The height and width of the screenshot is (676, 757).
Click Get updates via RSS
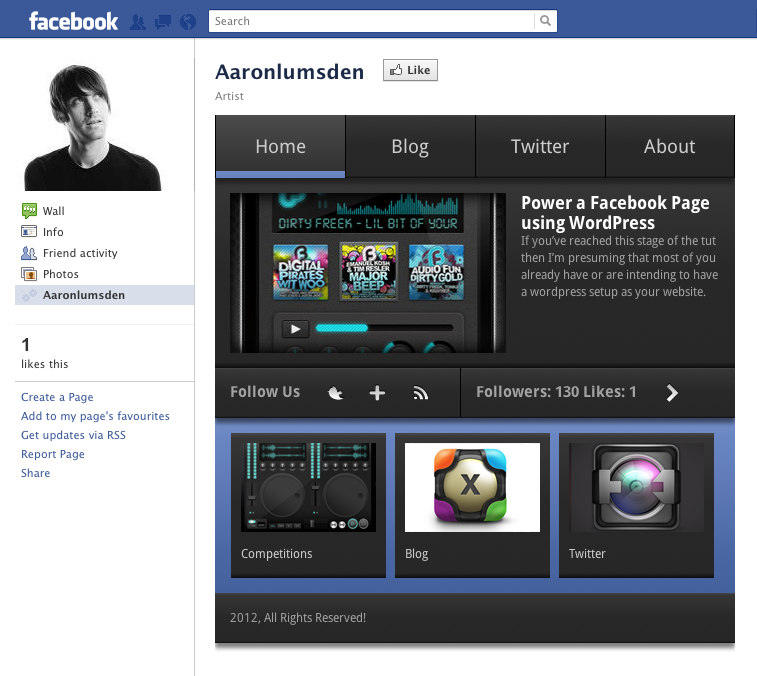pos(73,435)
